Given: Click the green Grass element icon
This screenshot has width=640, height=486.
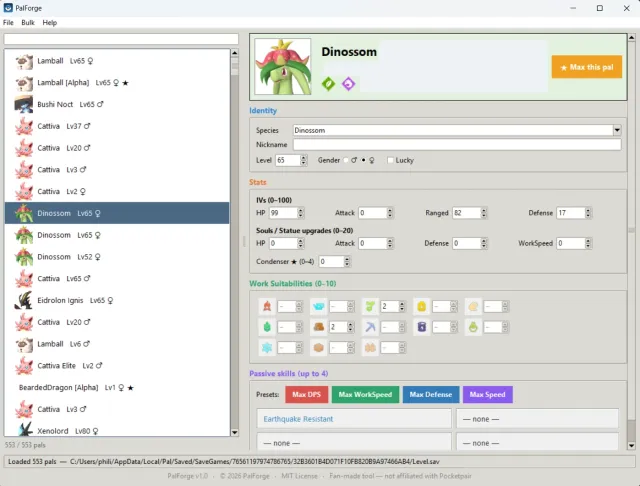Looking at the screenshot, I should pos(328,84).
